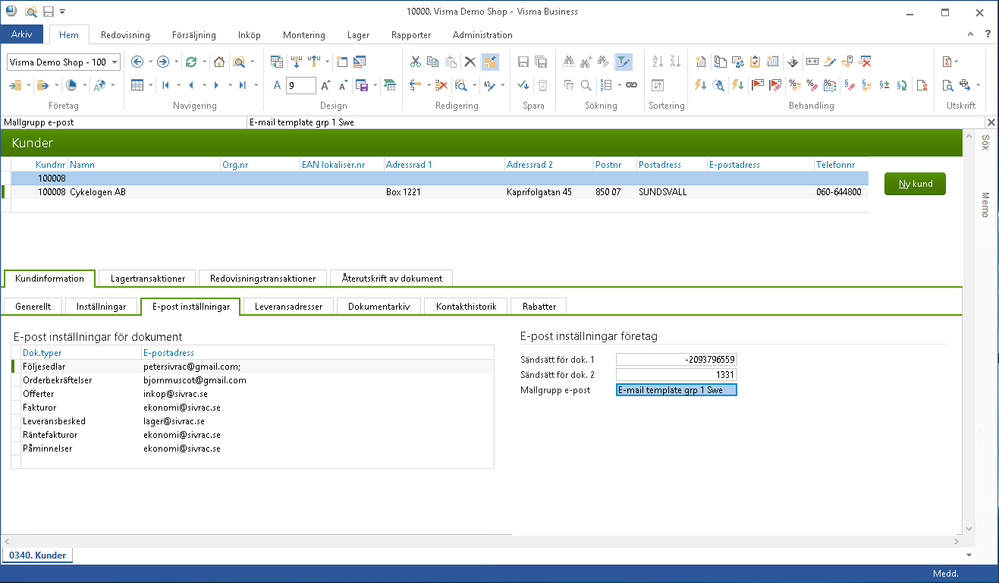Jump to first record icon
The height and width of the screenshot is (583, 999).
click(x=166, y=85)
